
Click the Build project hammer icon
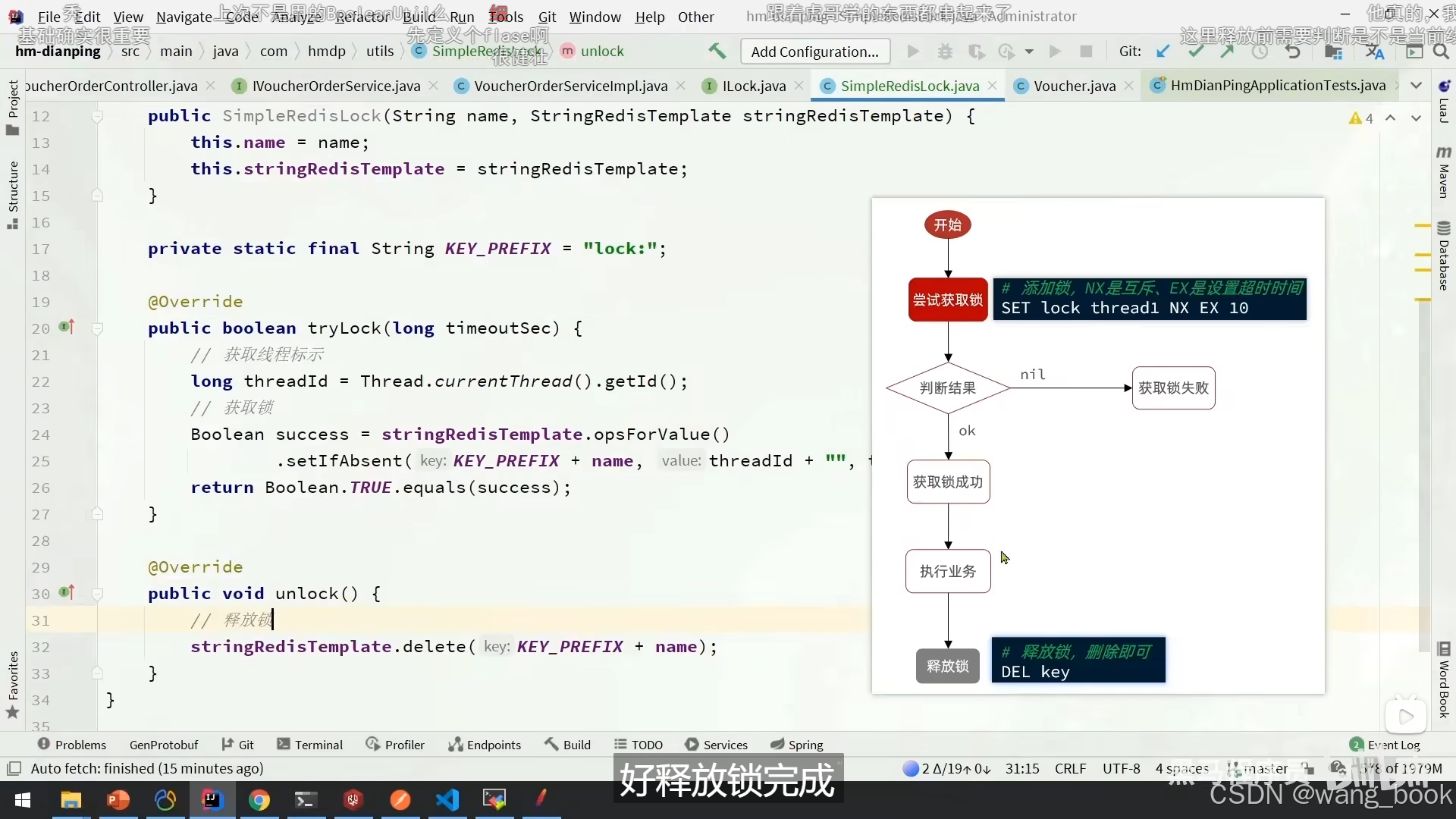coord(717,51)
